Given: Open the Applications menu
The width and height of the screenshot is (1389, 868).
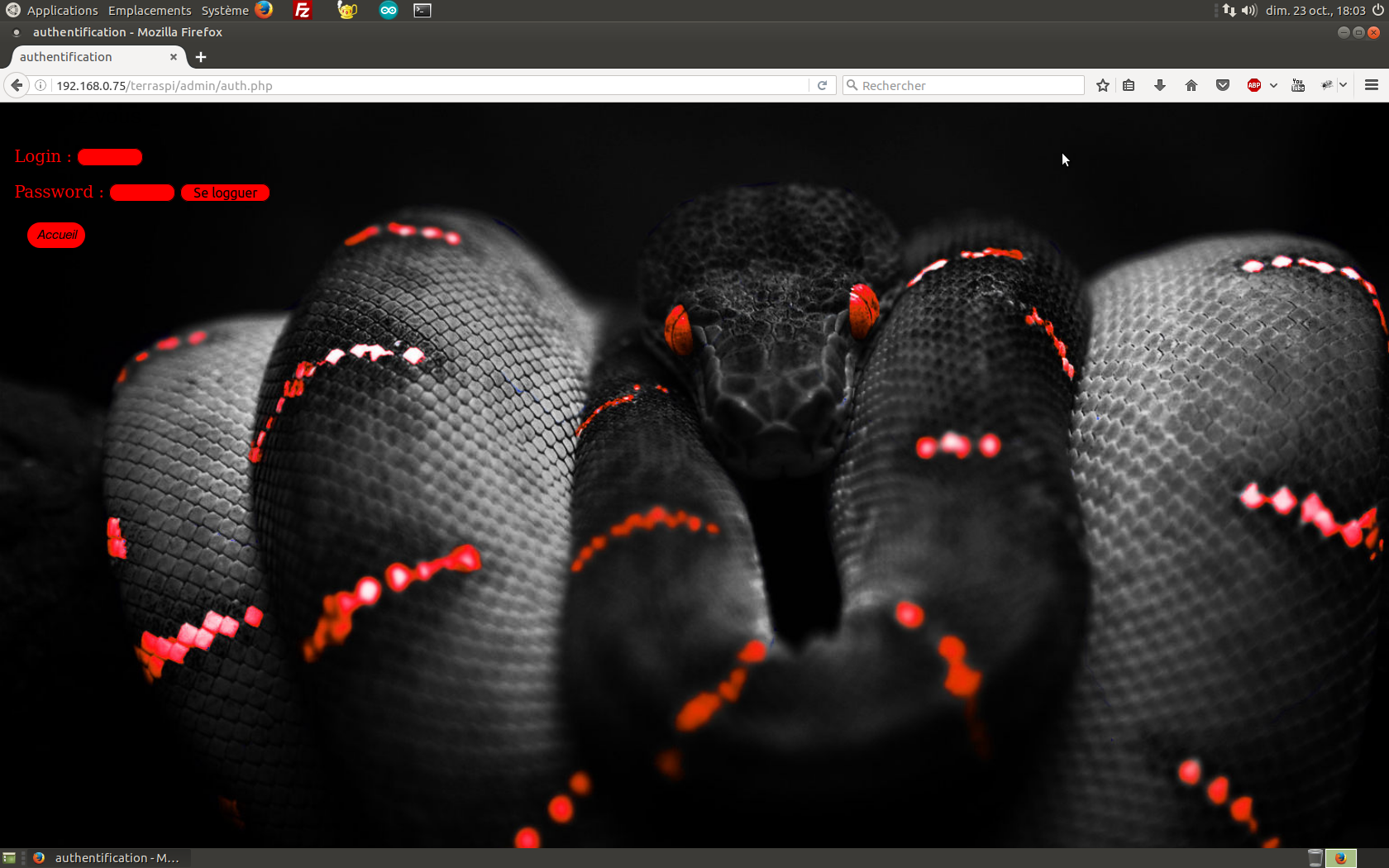Looking at the screenshot, I should (x=62, y=10).
